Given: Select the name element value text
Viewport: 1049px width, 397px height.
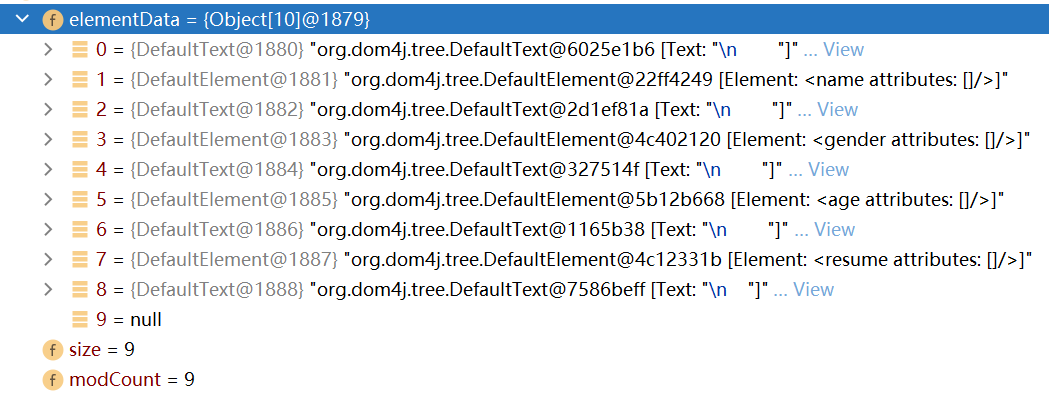Looking at the screenshot, I should (x=676, y=80).
